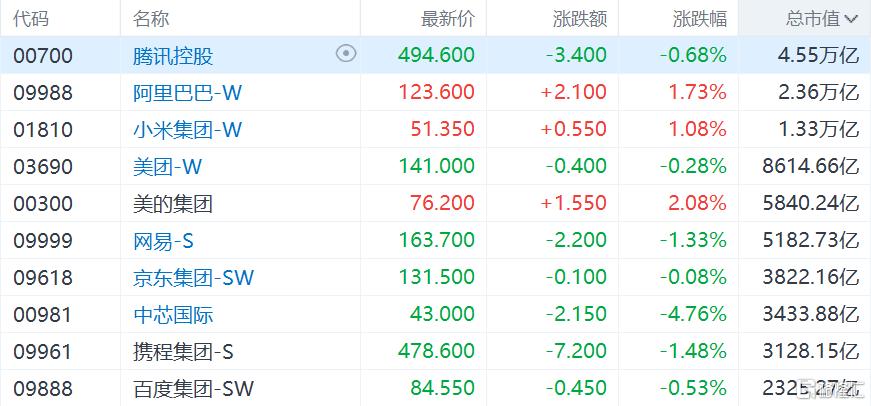Click the change amount +2.100
The image size is (871, 406).
coord(573,92)
